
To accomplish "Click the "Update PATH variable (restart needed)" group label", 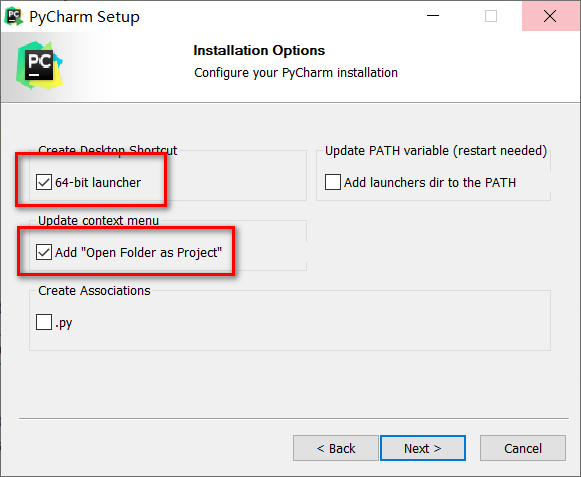I will (436, 151).
